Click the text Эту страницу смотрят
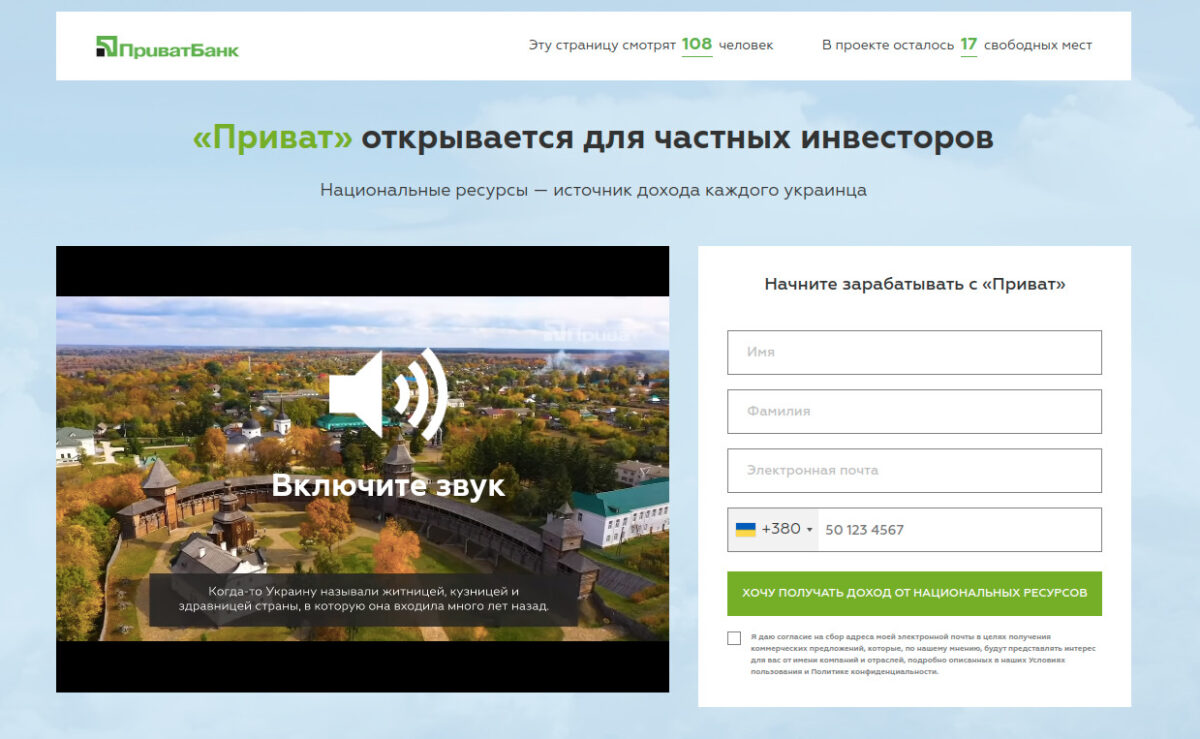The image size is (1200, 739). point(602,45)
